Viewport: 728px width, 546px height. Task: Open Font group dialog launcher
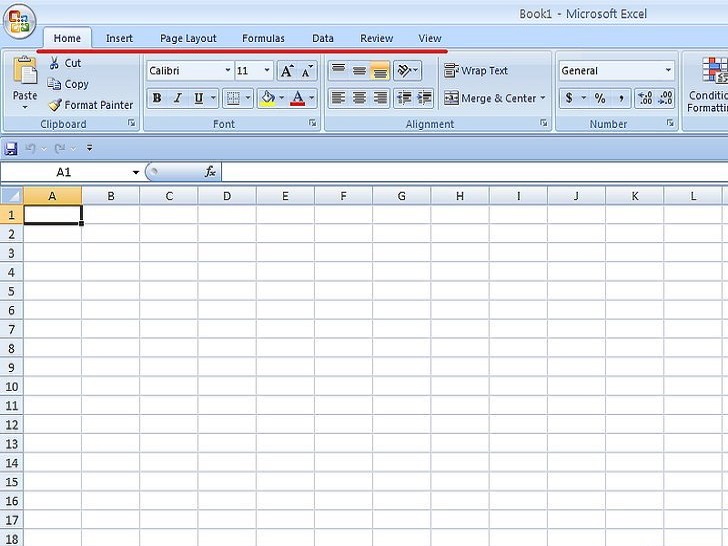pyautogui.click(x=312, y=123)
